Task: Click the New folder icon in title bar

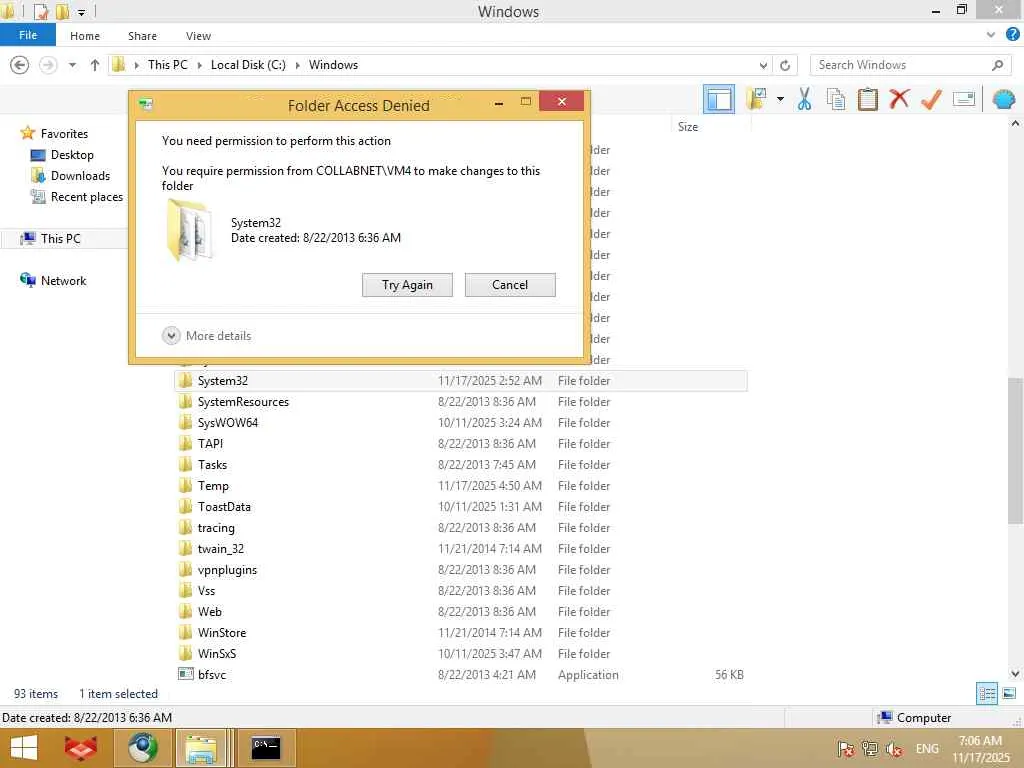Action: [63, 11]
